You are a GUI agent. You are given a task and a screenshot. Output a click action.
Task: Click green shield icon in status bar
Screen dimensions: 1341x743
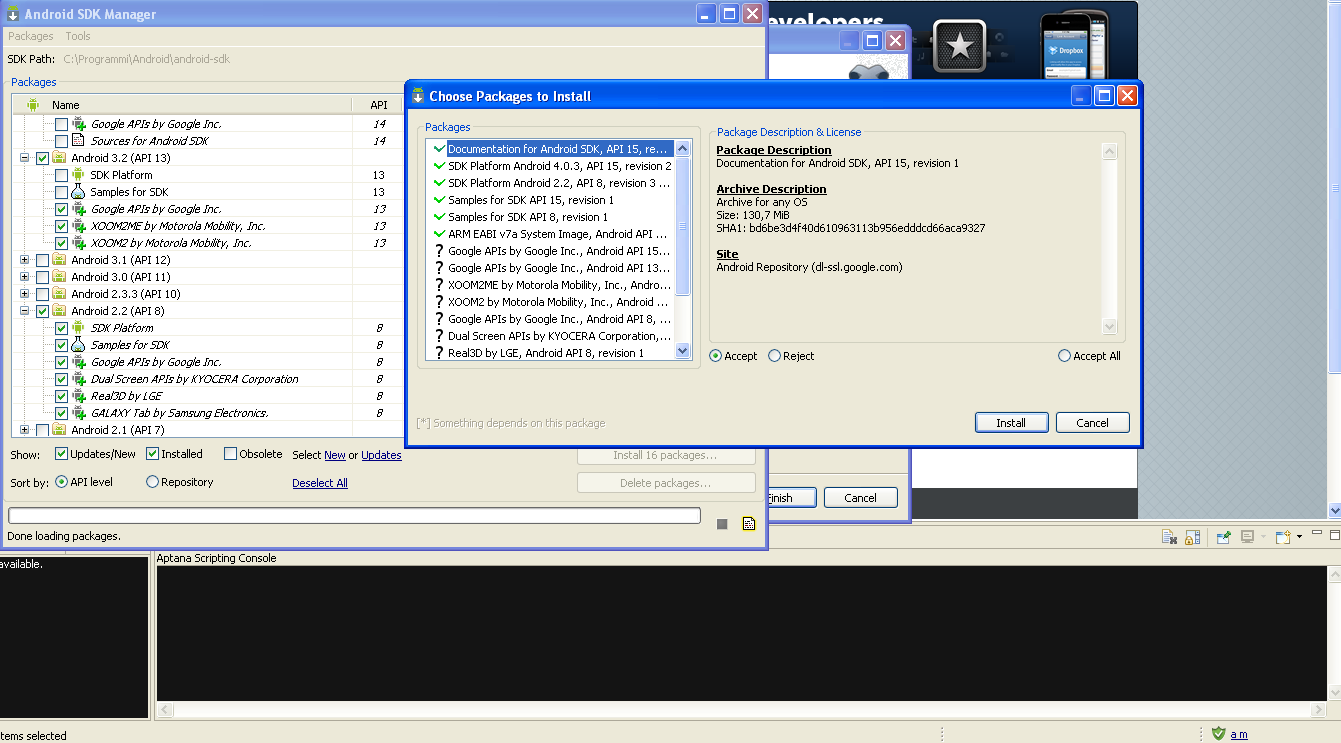[1218, 734]
